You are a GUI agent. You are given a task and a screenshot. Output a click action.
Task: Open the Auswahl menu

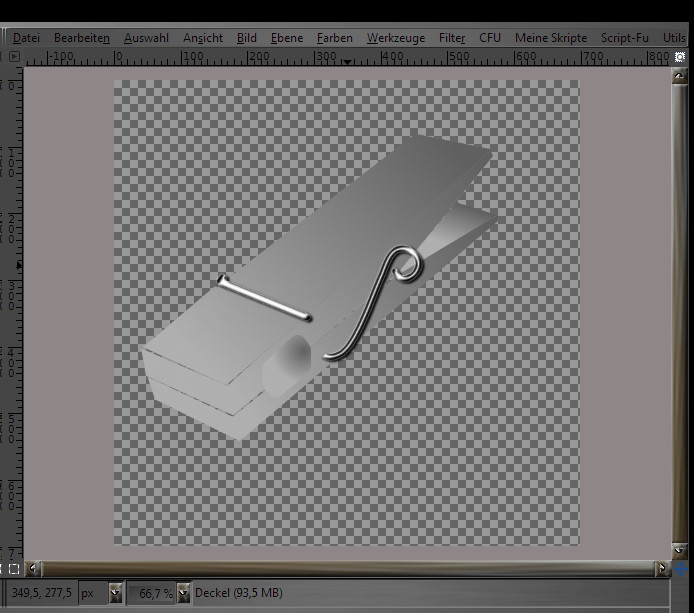coord(146,38)
